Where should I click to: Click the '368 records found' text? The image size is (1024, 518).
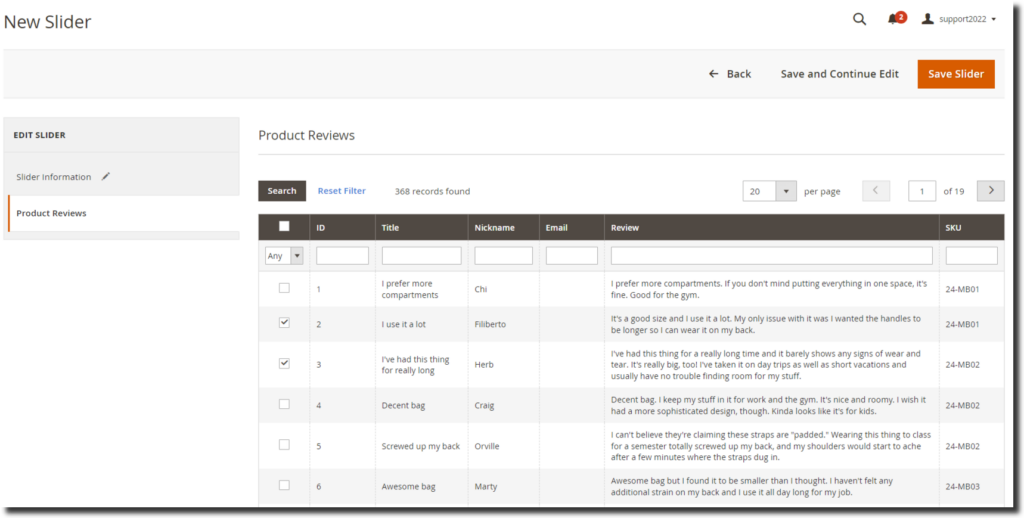[x=432, y=191]
